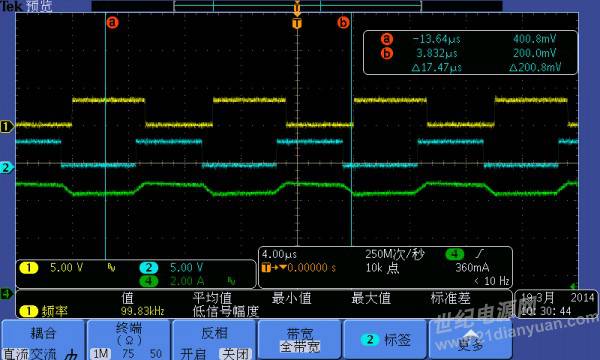
Task: Select 直流 DC coupling option
Action: (x=16, y=354)
